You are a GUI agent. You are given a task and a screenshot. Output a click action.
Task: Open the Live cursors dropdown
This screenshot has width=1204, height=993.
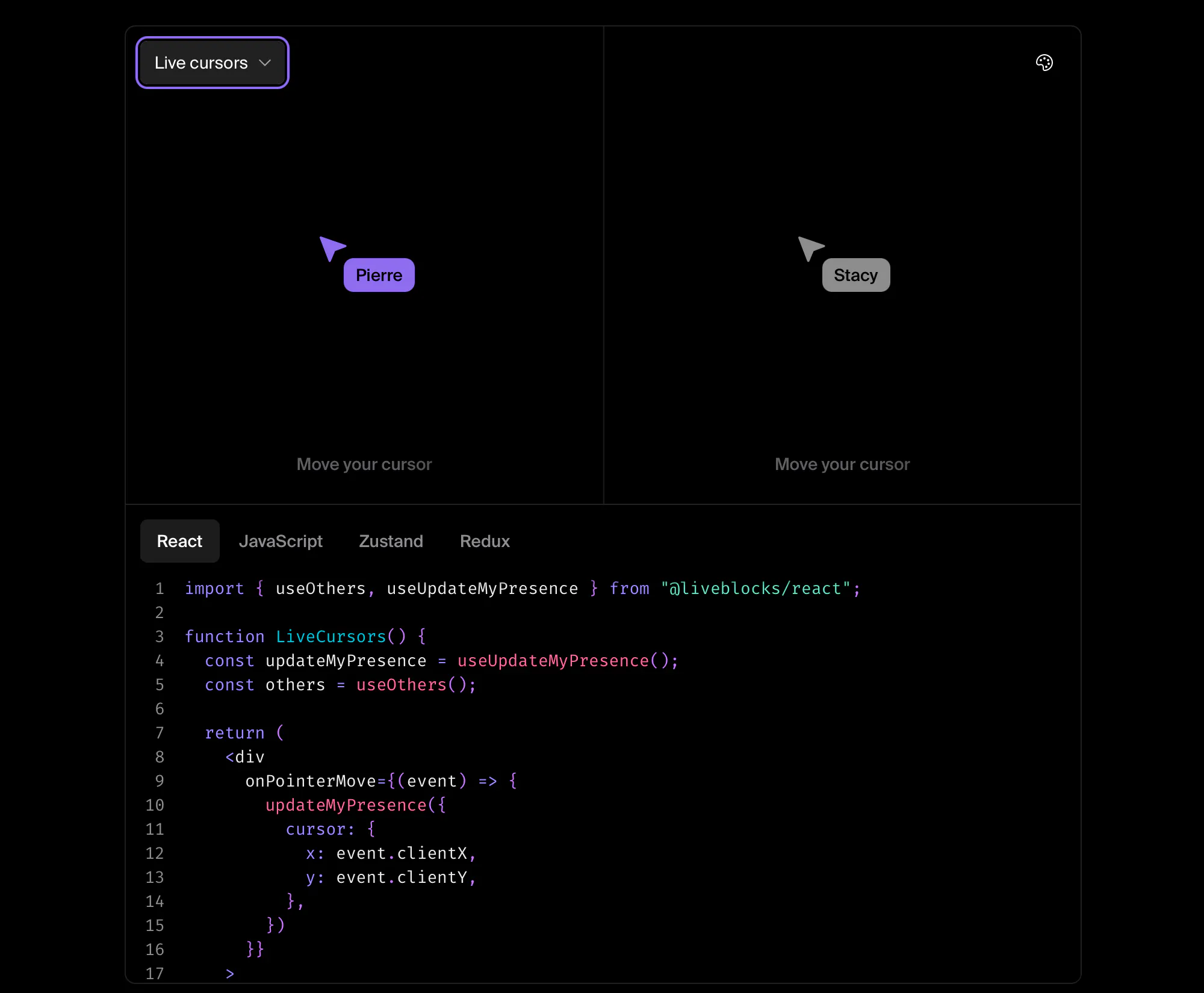pyautogui.click(x=213, y=63)
